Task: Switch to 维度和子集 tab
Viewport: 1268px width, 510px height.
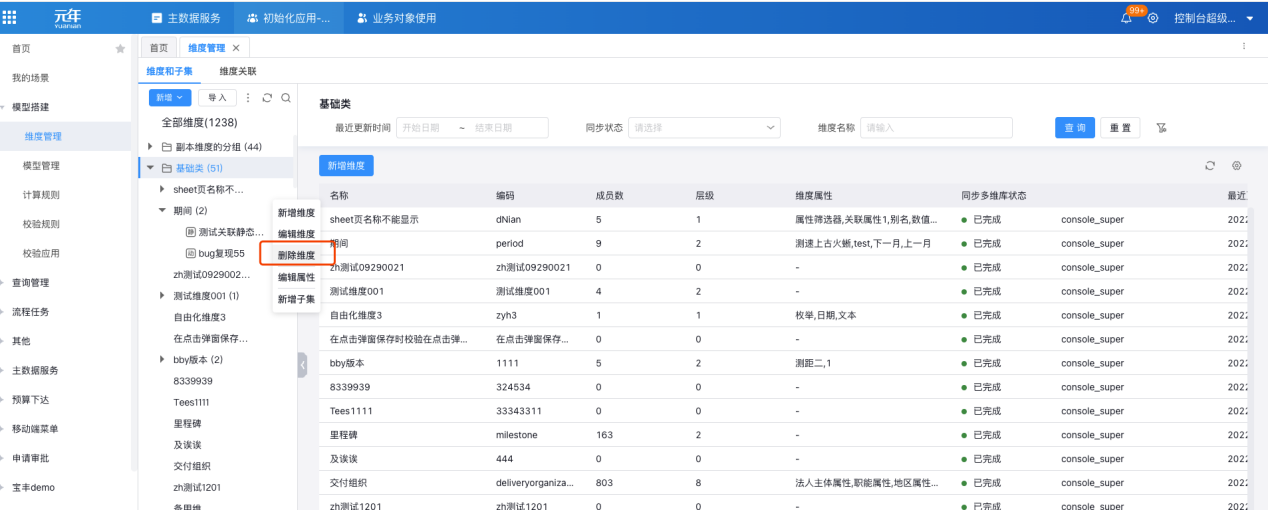Action: coord(169,71)
